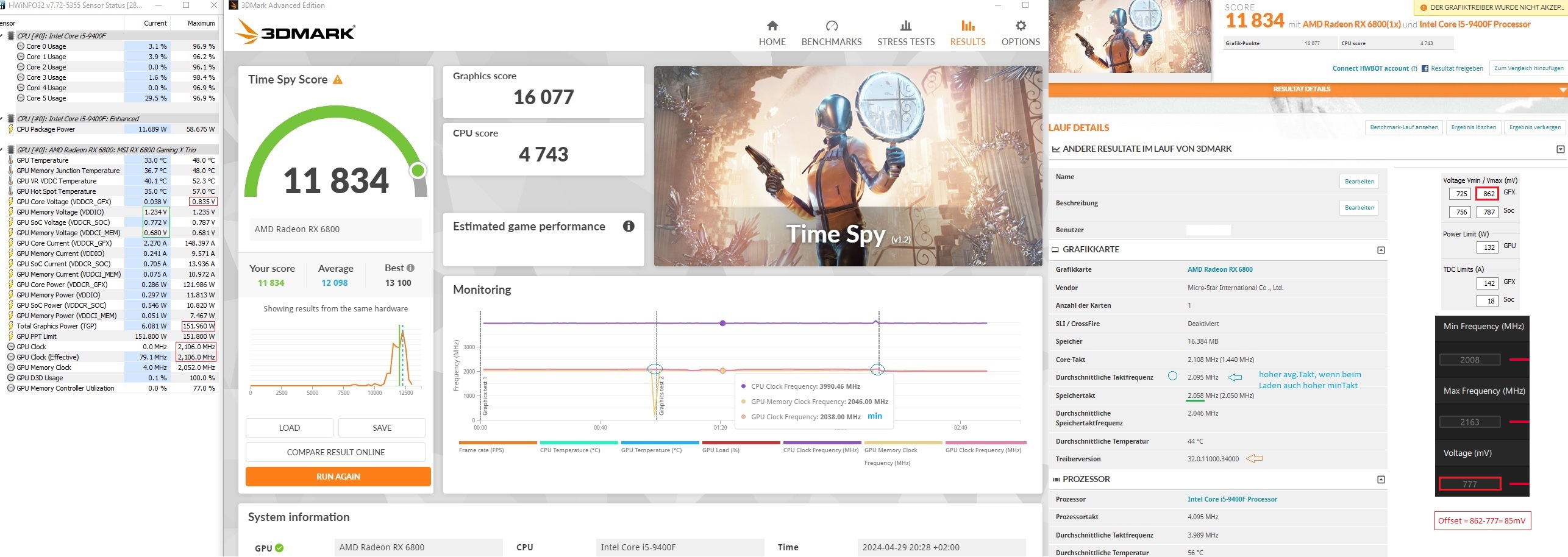Click the info icon for Estimated game performance
1568x557 pixels.
629,227
